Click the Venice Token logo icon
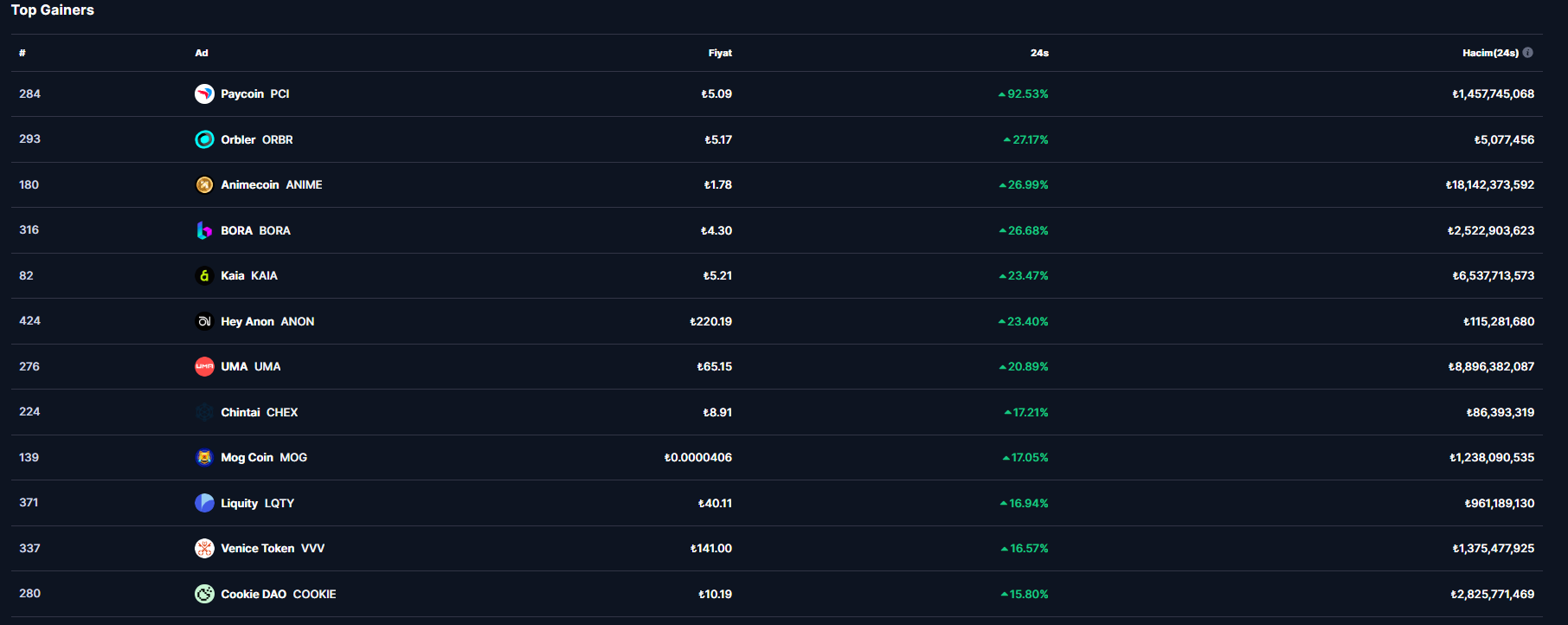The image size is (1568, 625). [x=204, y=548]
